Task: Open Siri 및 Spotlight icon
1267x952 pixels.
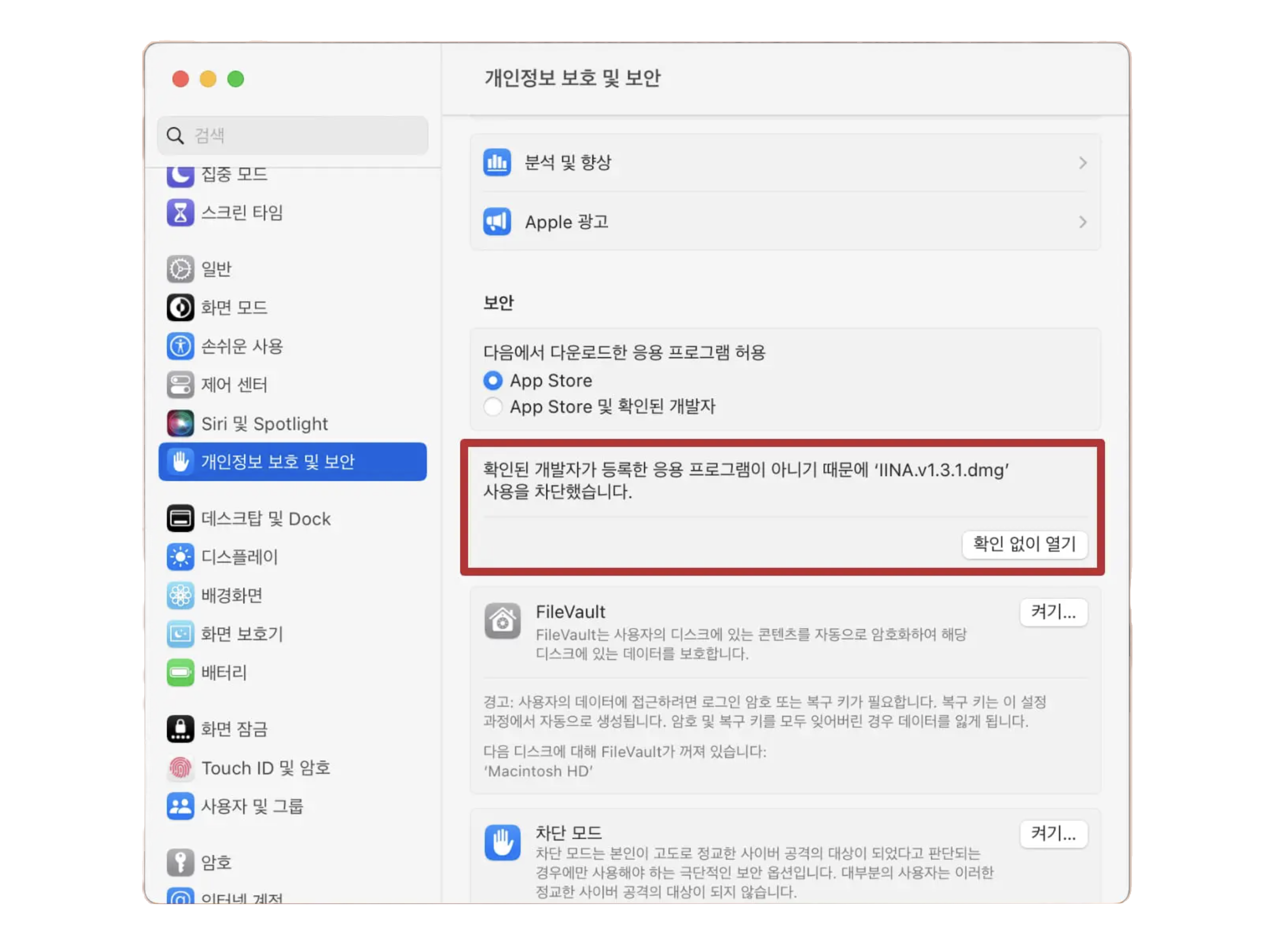Action: (x=180, y=424)
